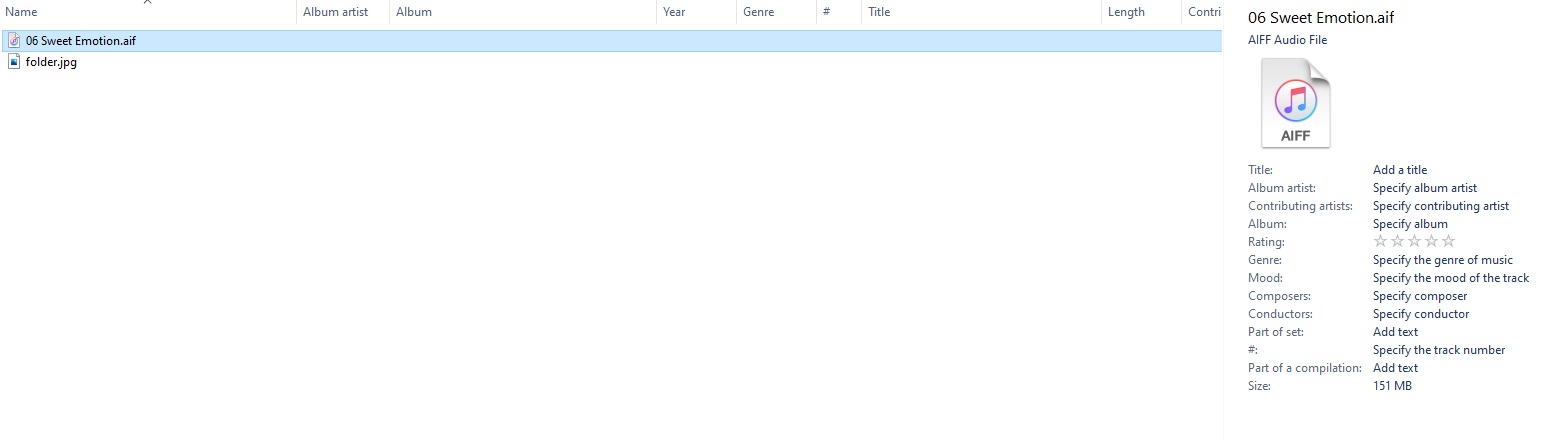Select the folder.jpg file name

click(x=51, y=62)
